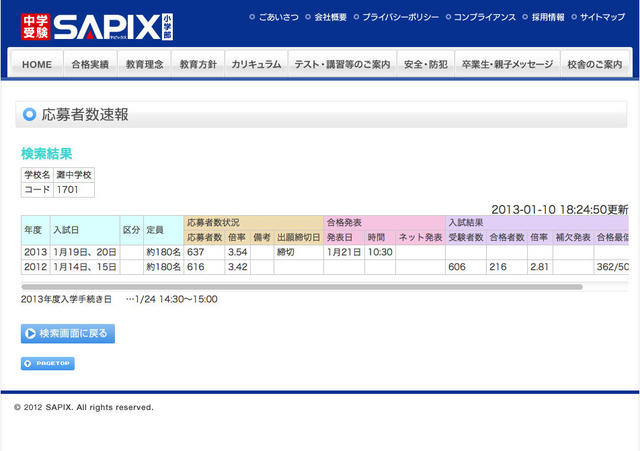Select exam date 1月19日、20日

tap(85, 252)
